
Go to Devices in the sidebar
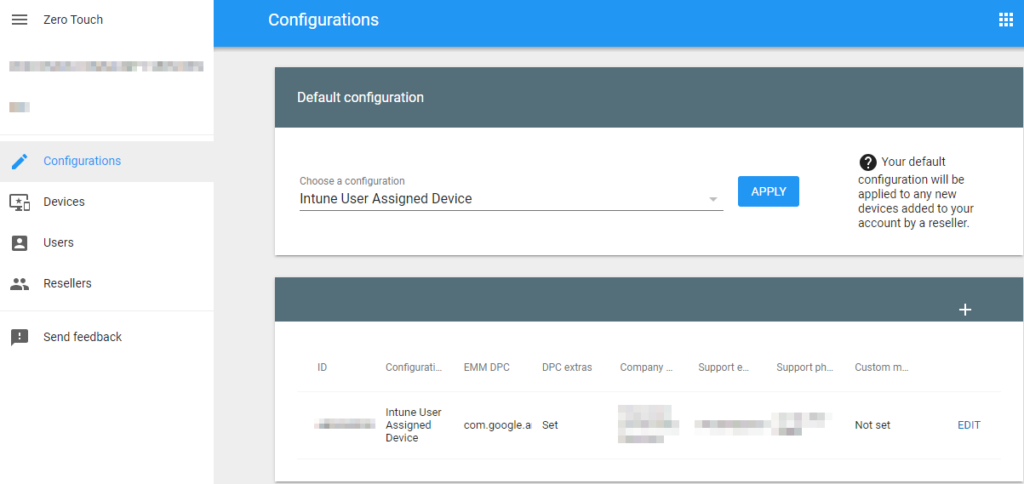[x=64, y=202]
